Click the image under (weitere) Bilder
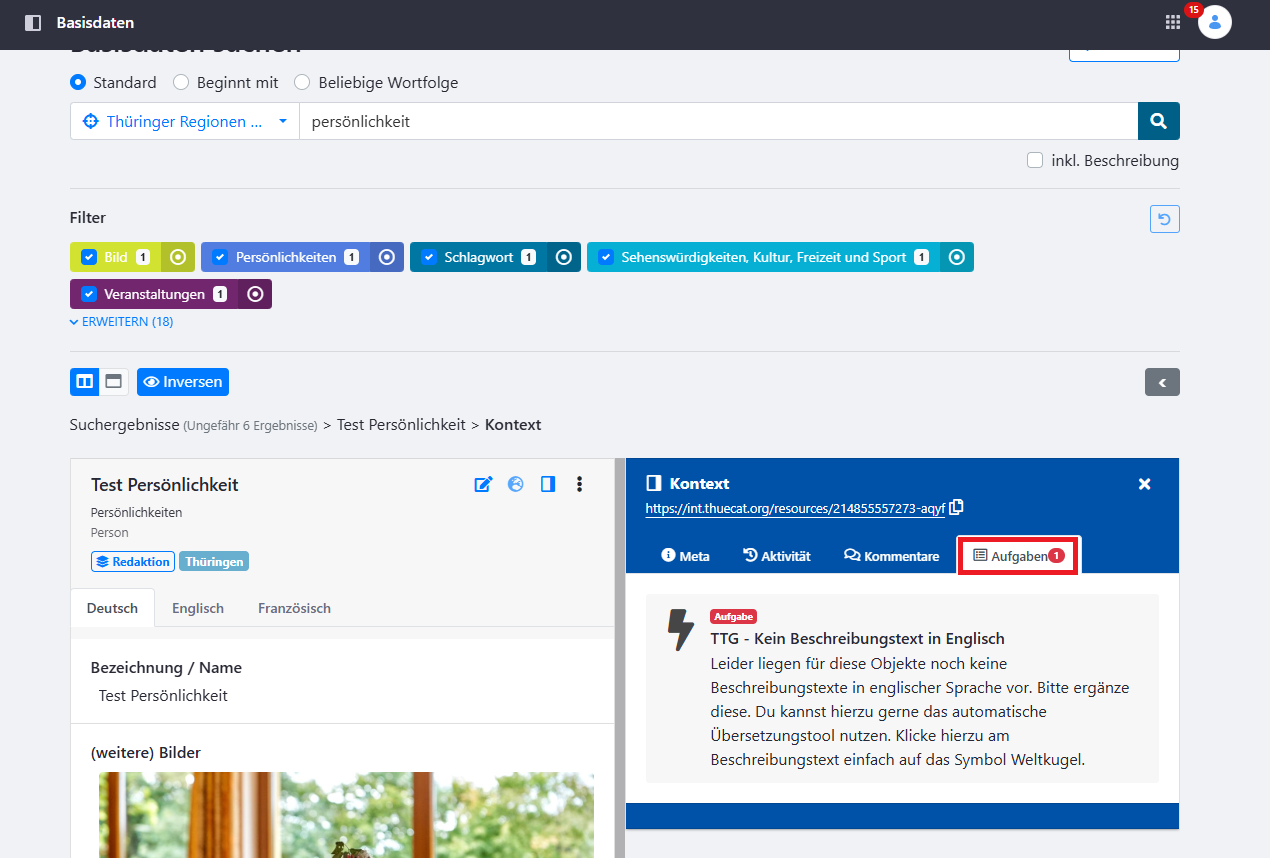Screen dimensions: 1270x858 [x=346, y=814]
